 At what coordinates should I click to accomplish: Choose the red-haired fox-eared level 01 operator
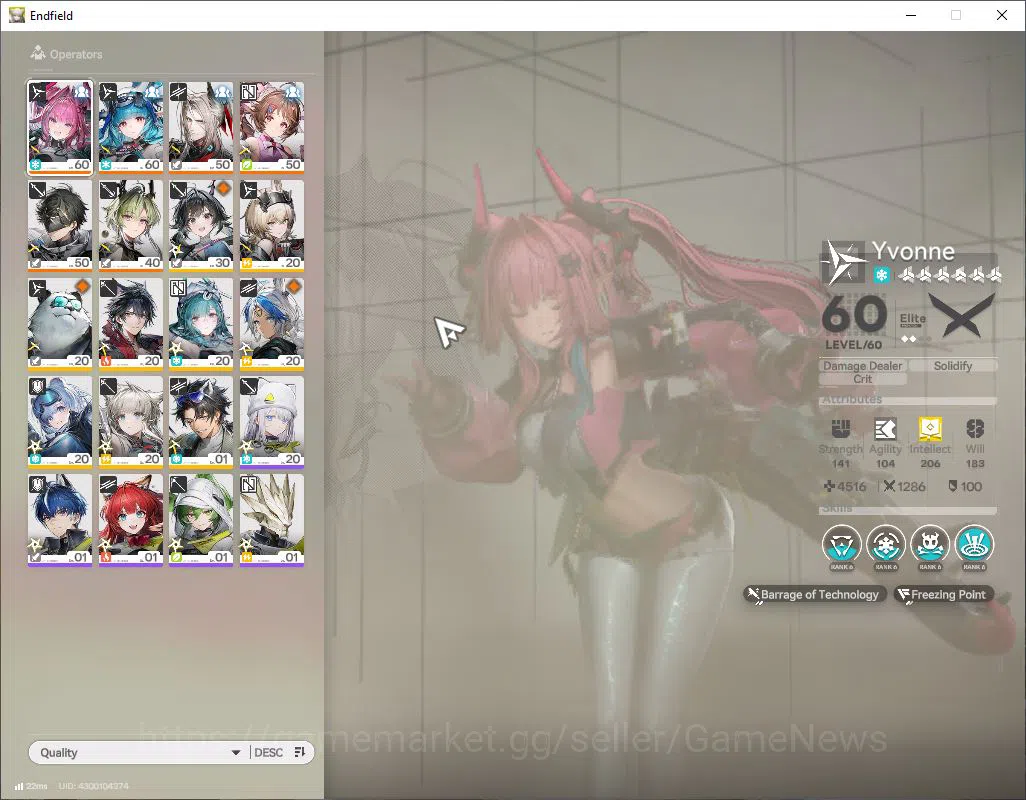point(131,520)
